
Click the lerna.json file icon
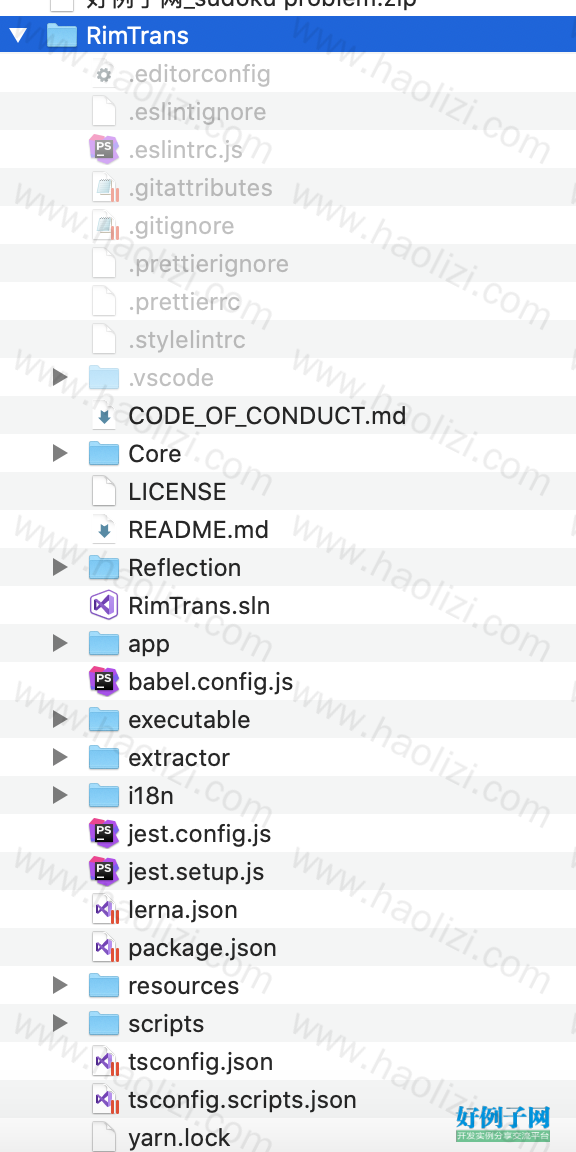point(105,910)
